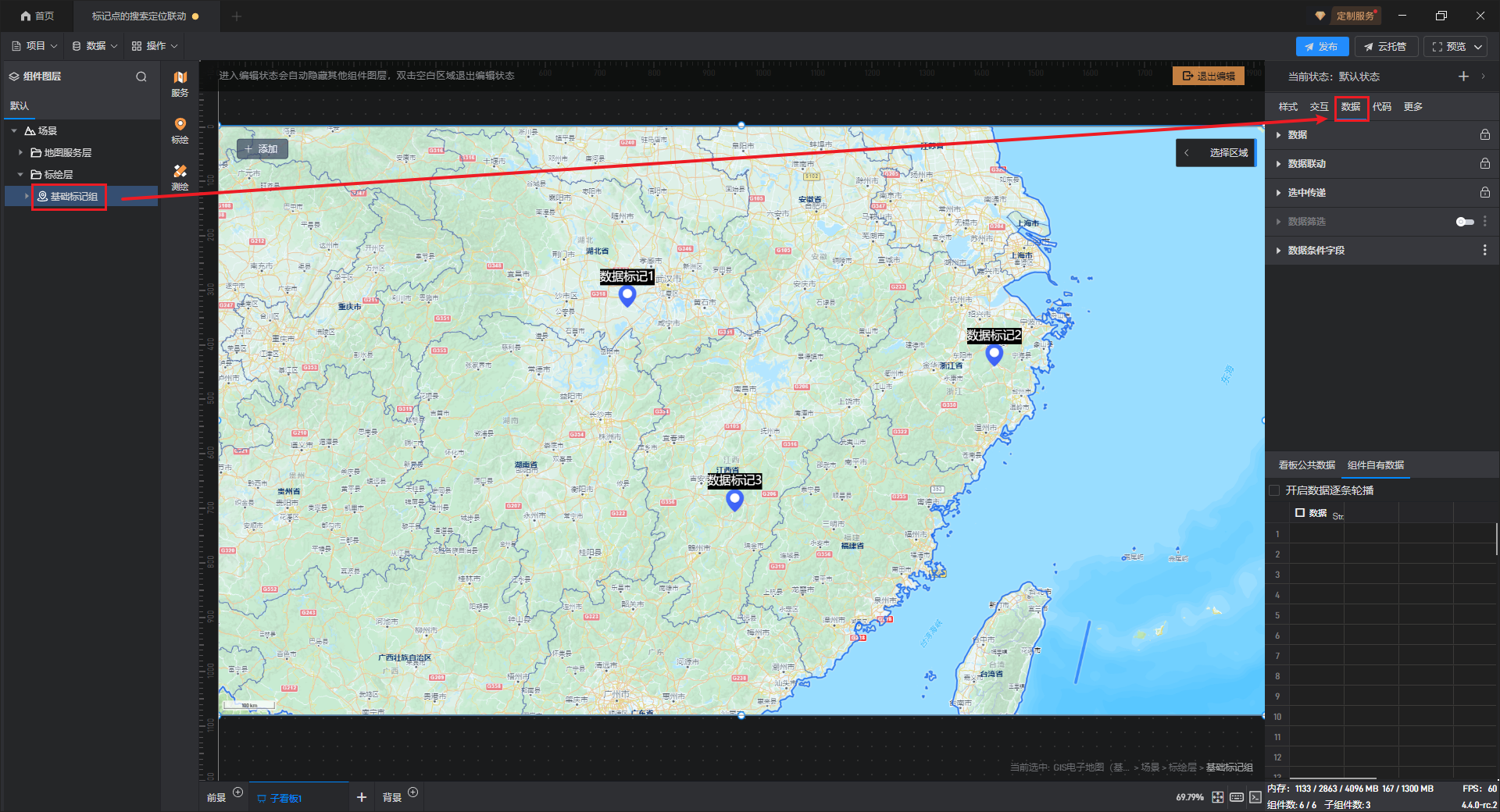Expand the 数据联动 section
The height and width of the screenshot is (812, 1500).
point(1278,164)
